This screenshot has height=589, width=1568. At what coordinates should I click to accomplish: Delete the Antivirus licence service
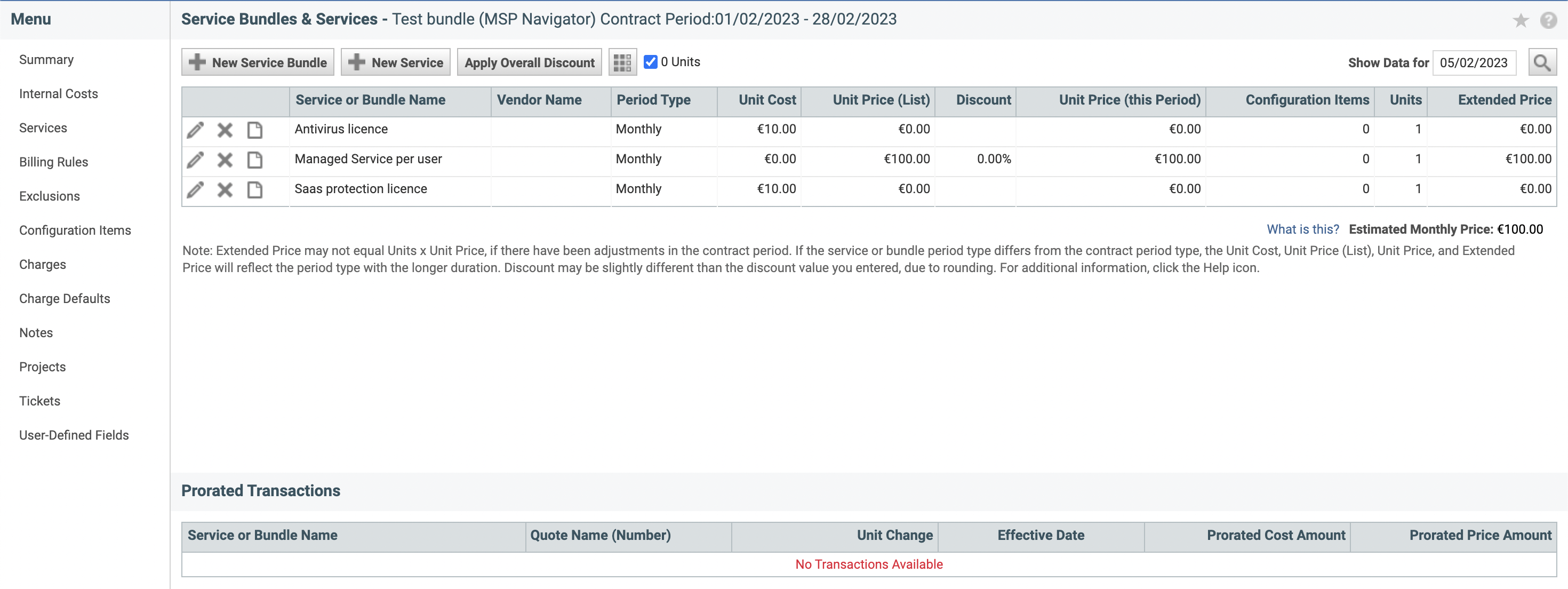225,130
